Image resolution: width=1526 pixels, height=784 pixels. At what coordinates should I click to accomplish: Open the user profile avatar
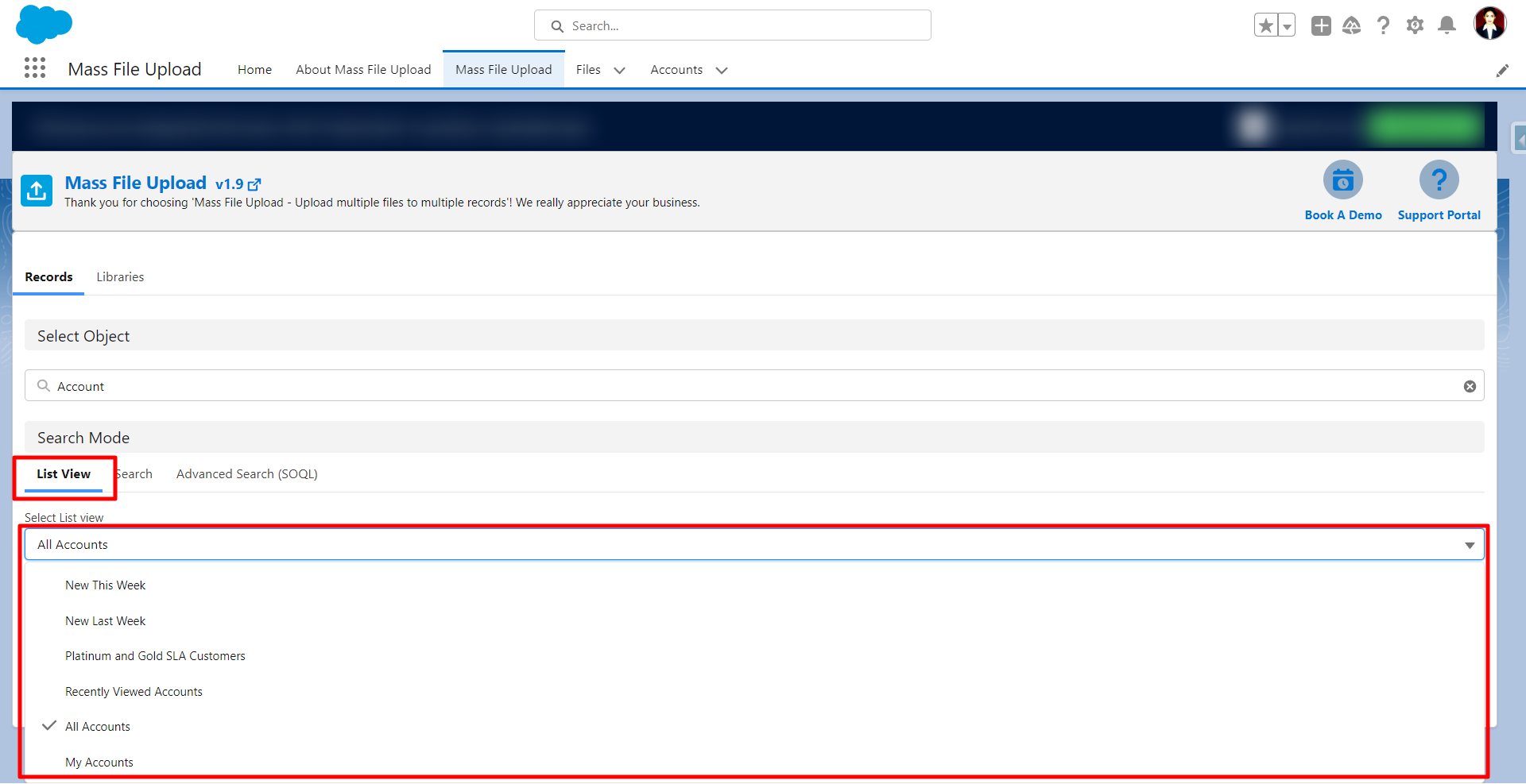click(1489, 23)
